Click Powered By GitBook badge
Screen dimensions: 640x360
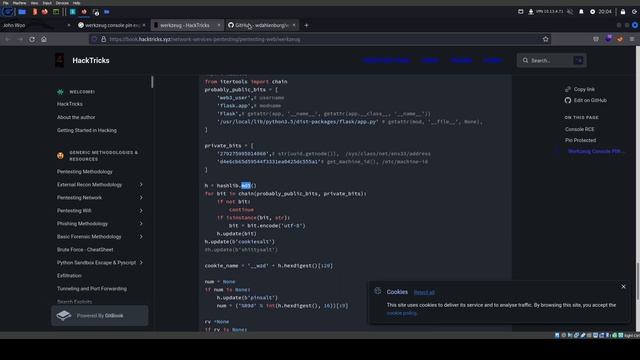pos(100,316)
